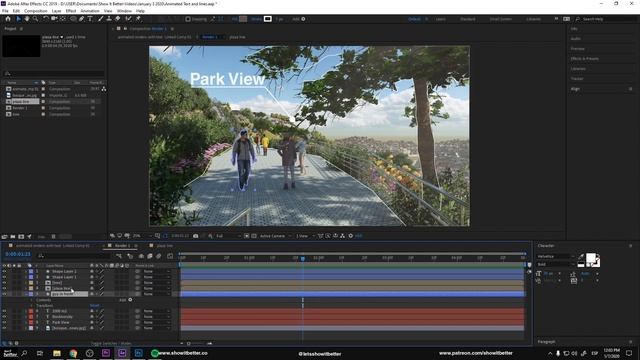
Task: Select the Brush tool
Action: pos(100,19)
